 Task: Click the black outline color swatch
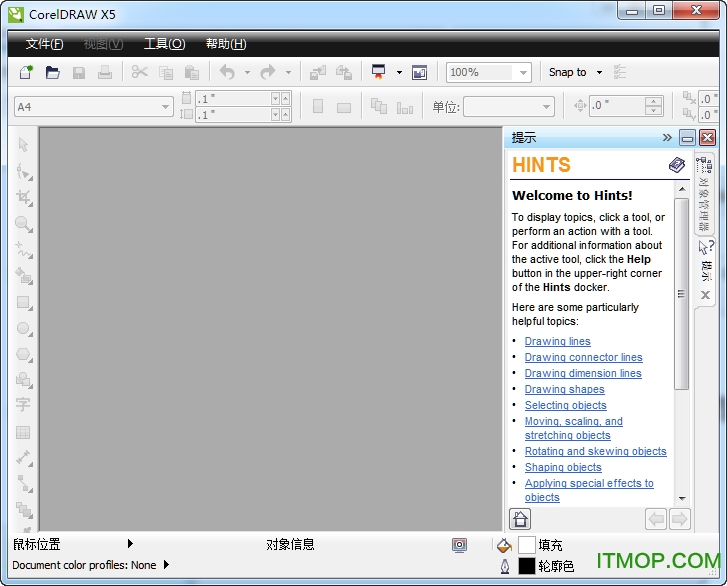point(527,566)
